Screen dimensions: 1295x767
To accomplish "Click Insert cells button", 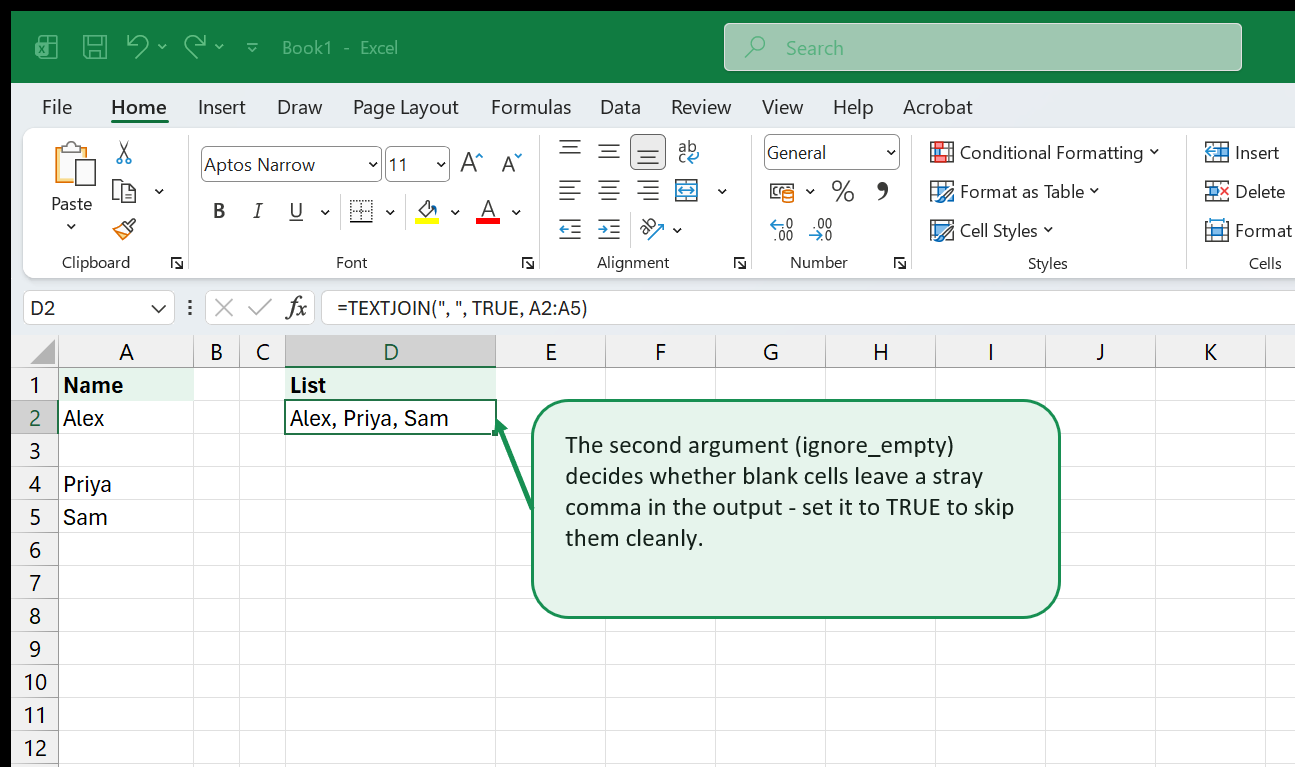I will coord(1242,153).
